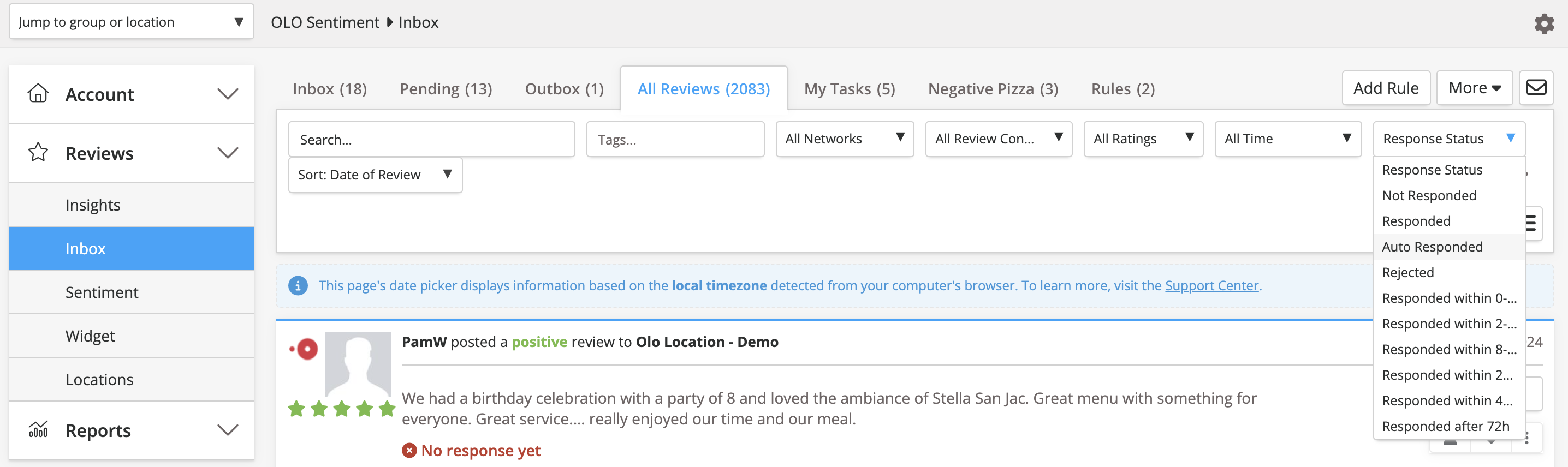Click the Add Rule button

click(x=1386, y=88)
